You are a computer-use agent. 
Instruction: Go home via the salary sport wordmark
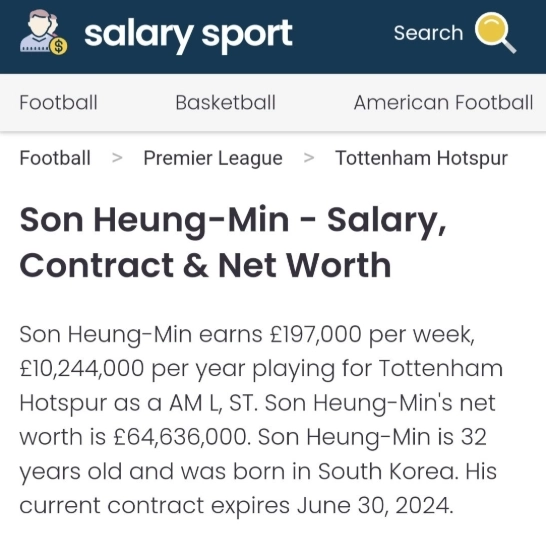188,34
